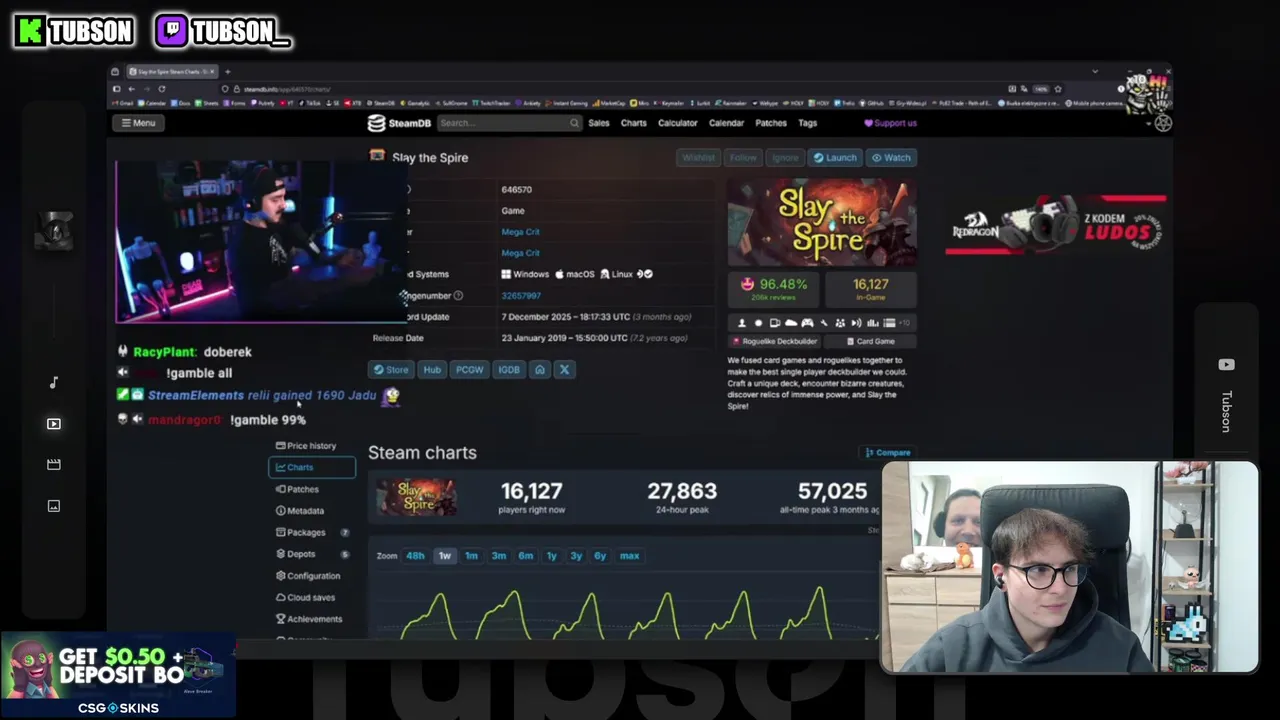Open the PCGW link button
This screenshot has height=720, width=1280.
469,370
